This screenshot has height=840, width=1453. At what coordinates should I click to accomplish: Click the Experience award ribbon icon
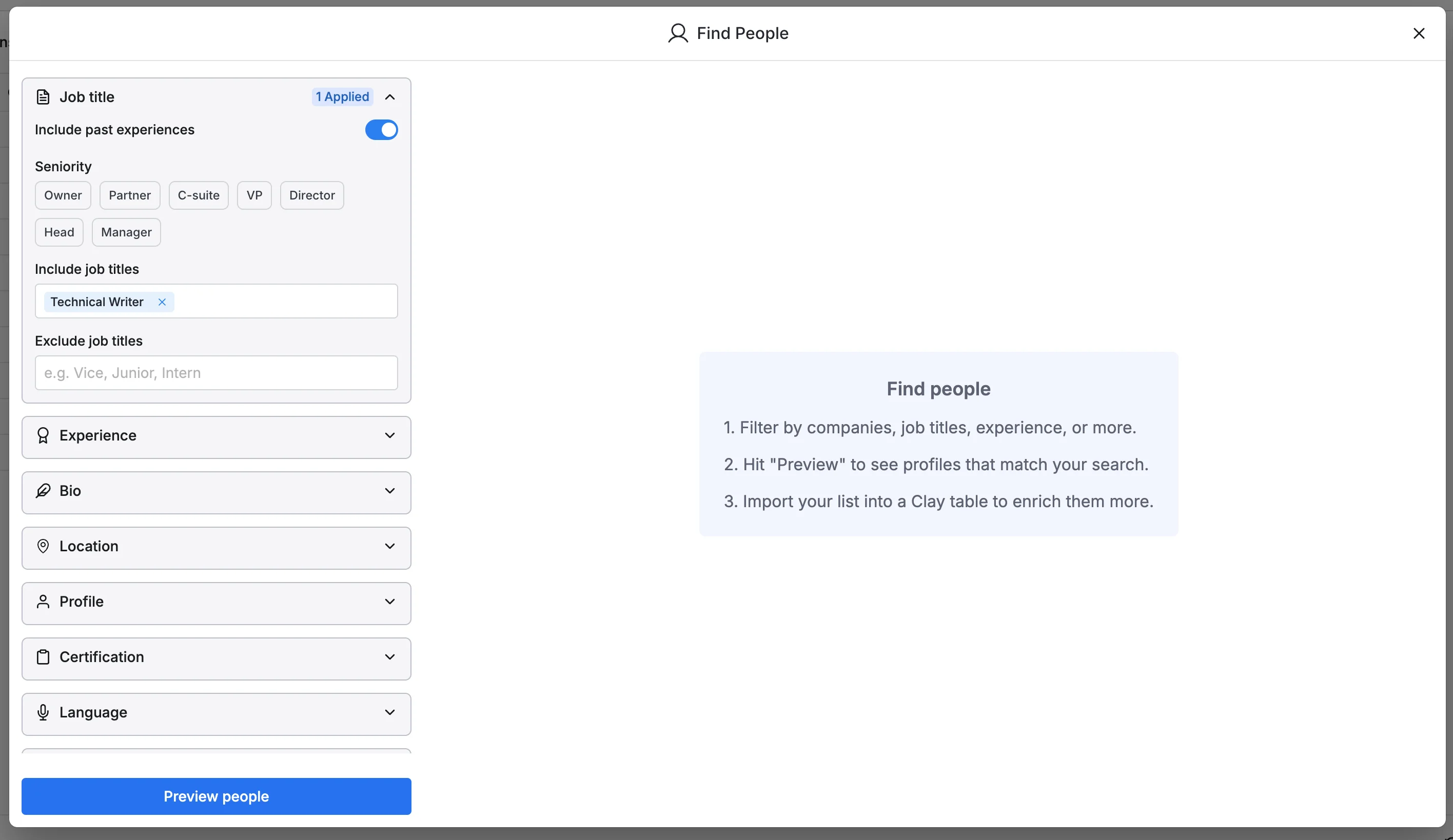coord(43,435)
